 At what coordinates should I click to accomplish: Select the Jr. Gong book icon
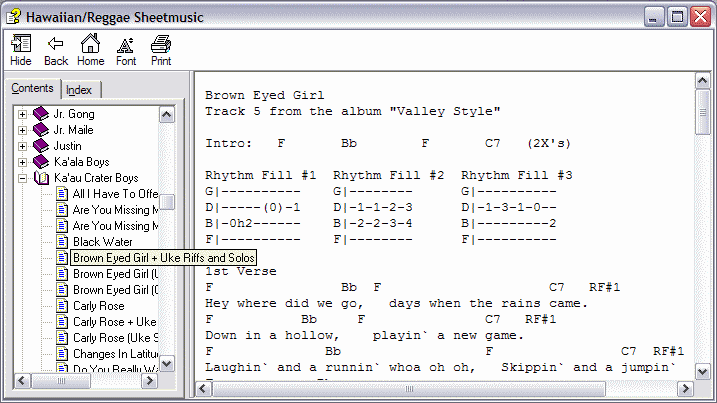[41, 113]
